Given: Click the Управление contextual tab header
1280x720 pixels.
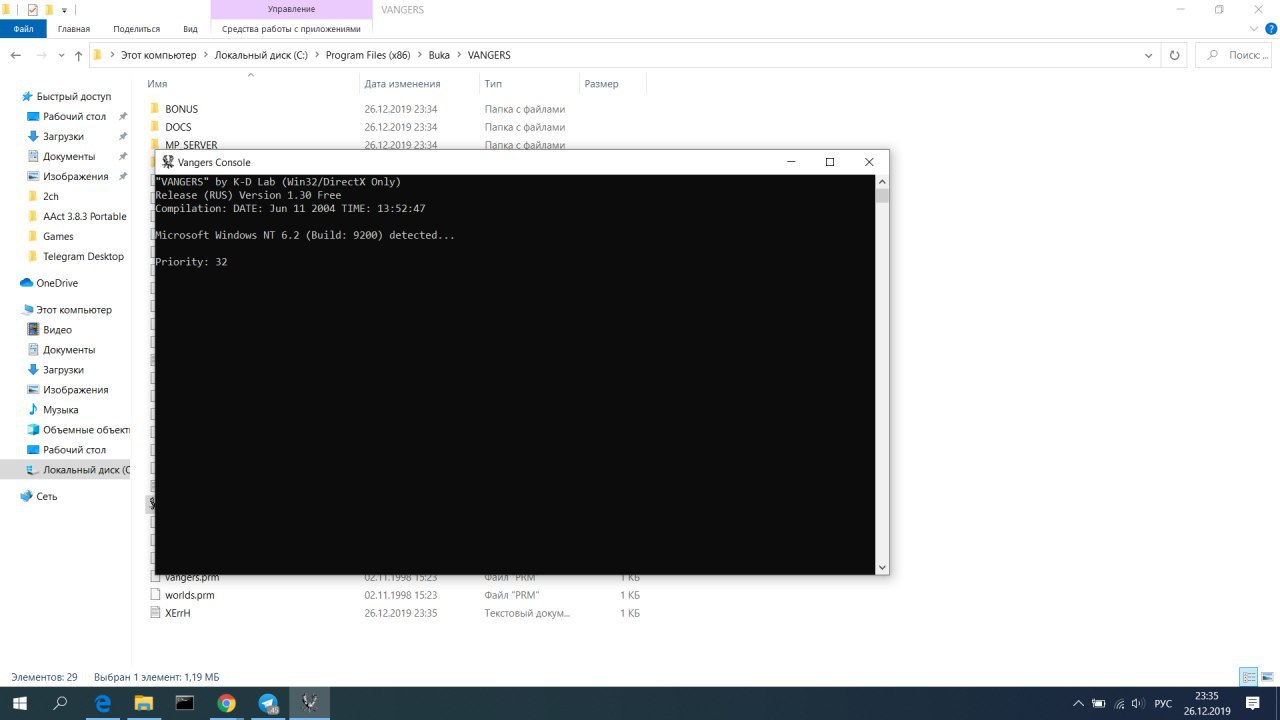Looking at the screenshot, I should [291, 9].
